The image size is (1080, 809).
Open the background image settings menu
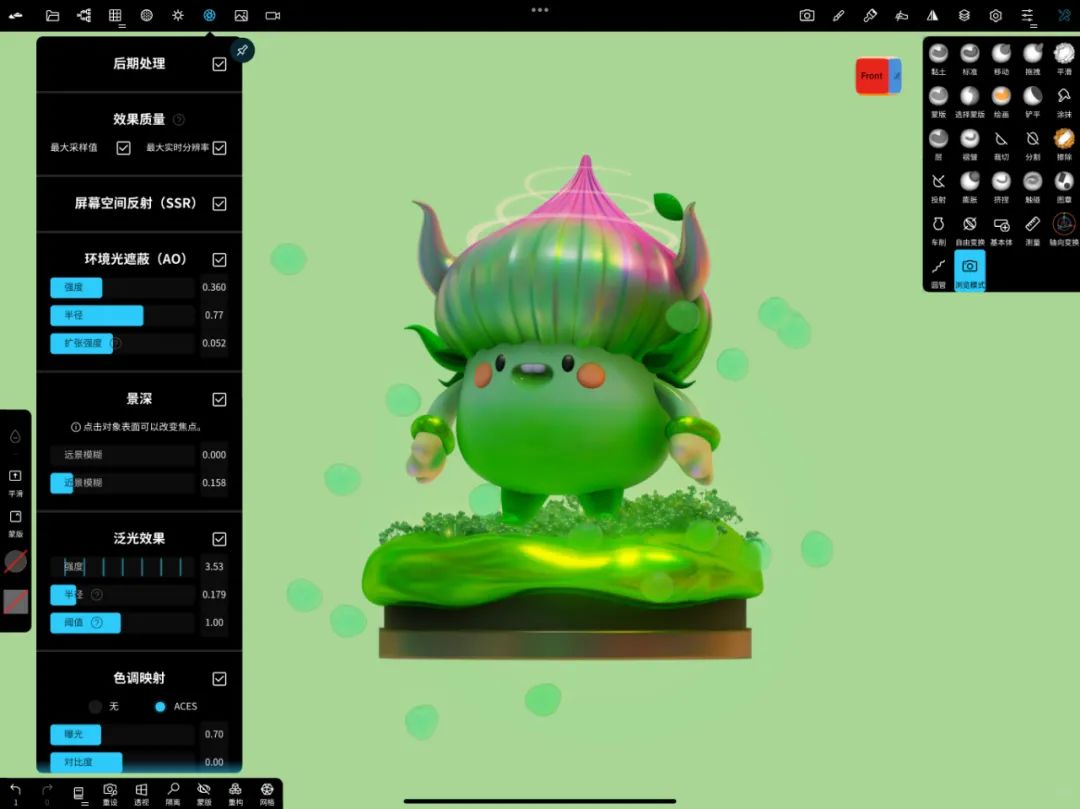(x=241, y=15)
